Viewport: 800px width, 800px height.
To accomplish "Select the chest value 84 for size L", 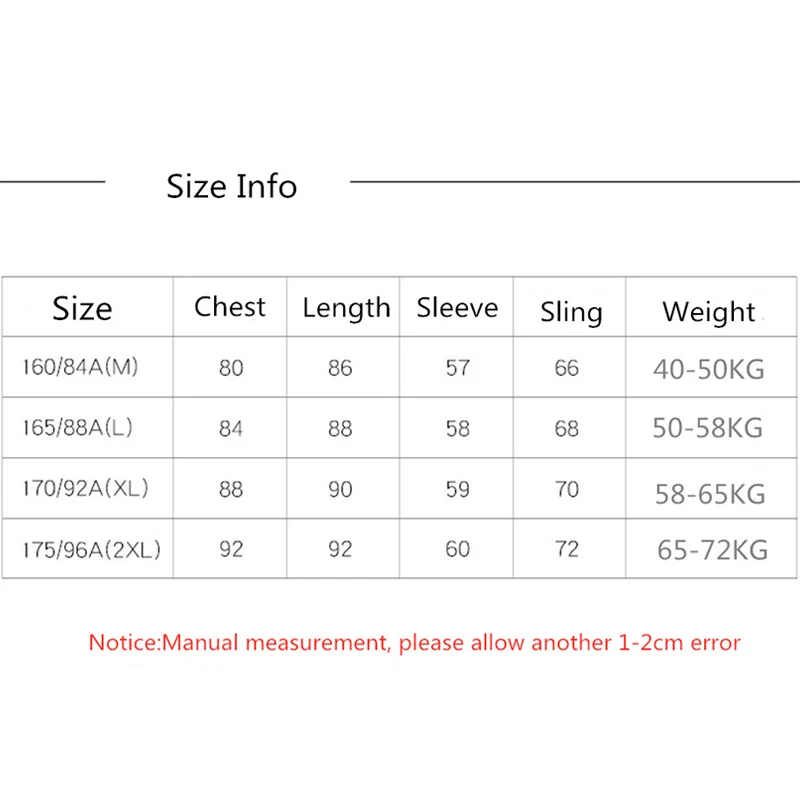I will 231,429.
